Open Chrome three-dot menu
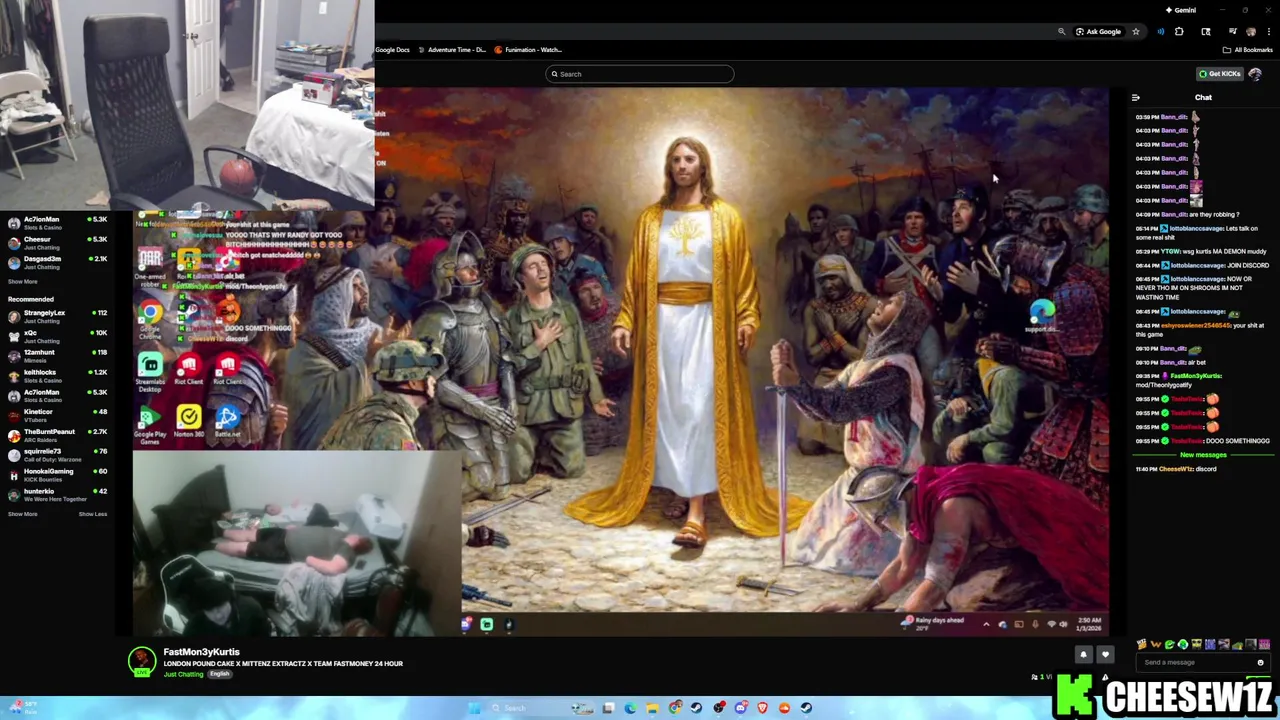 click(x=1267, y=32)
